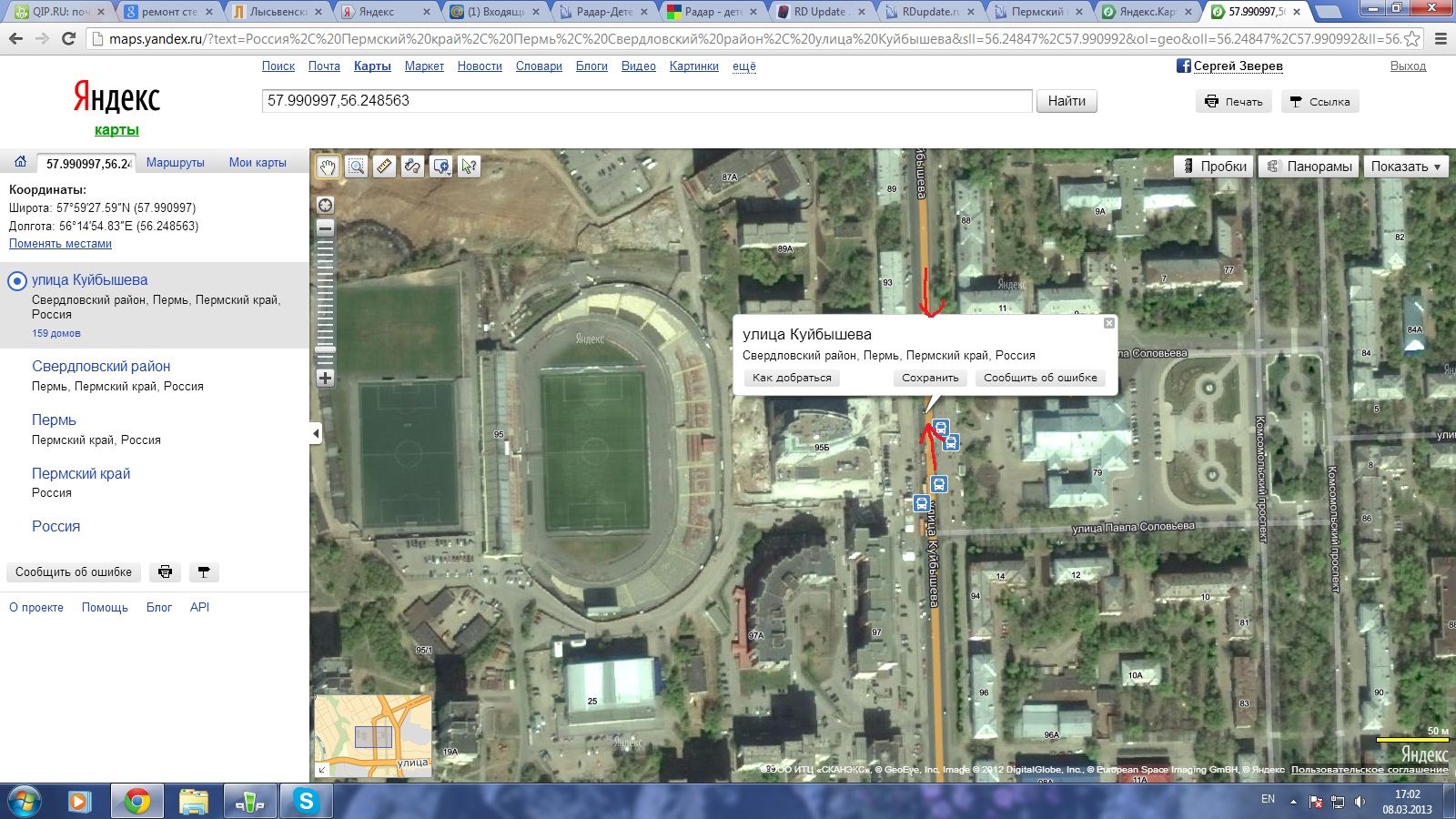Collapse the minimap corner arrow
Image resolution: width=1456 pixels, height=819 pixels.
[x=321, y=770]
